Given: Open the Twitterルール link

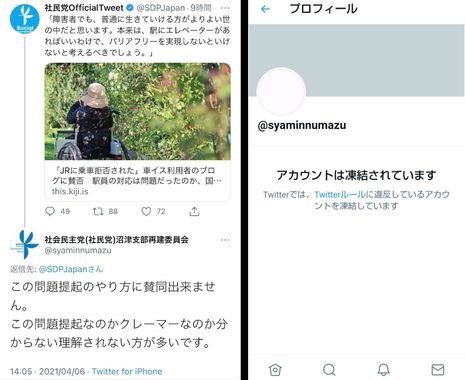Looking at the screenshot, I should 340,194.
